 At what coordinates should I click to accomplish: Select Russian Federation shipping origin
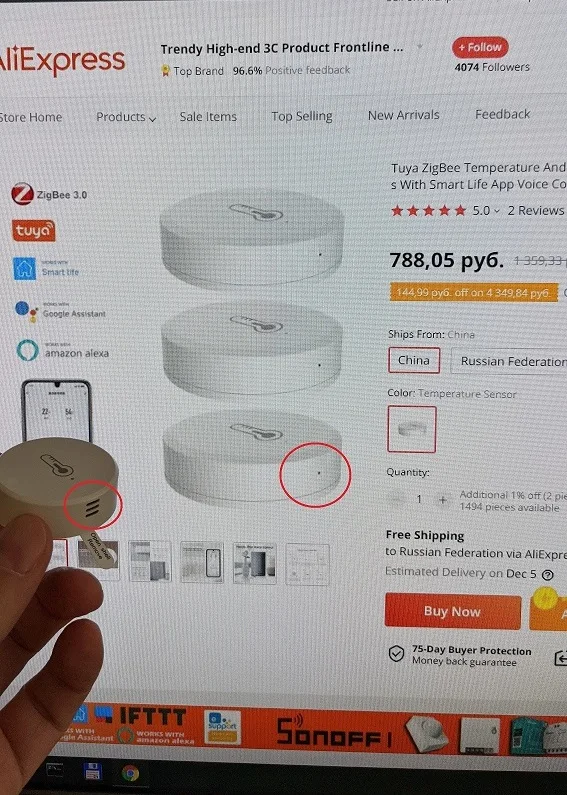point(509,361)
